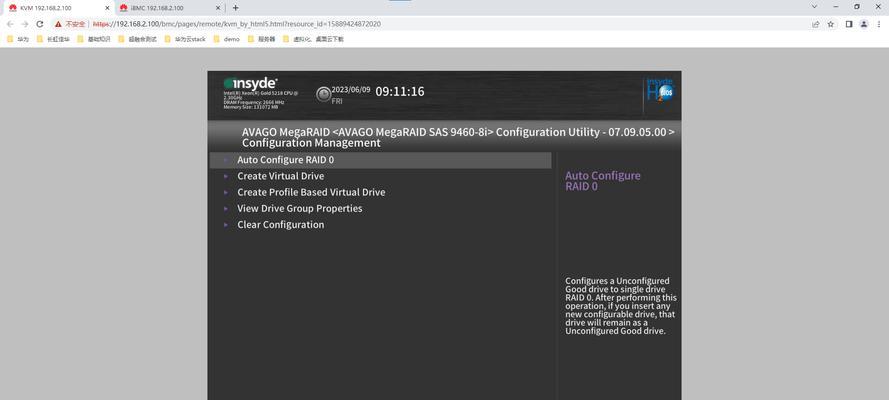Go forward in browser history
The height and width of the screenshot is (400, 889).
tap(24, 24)
